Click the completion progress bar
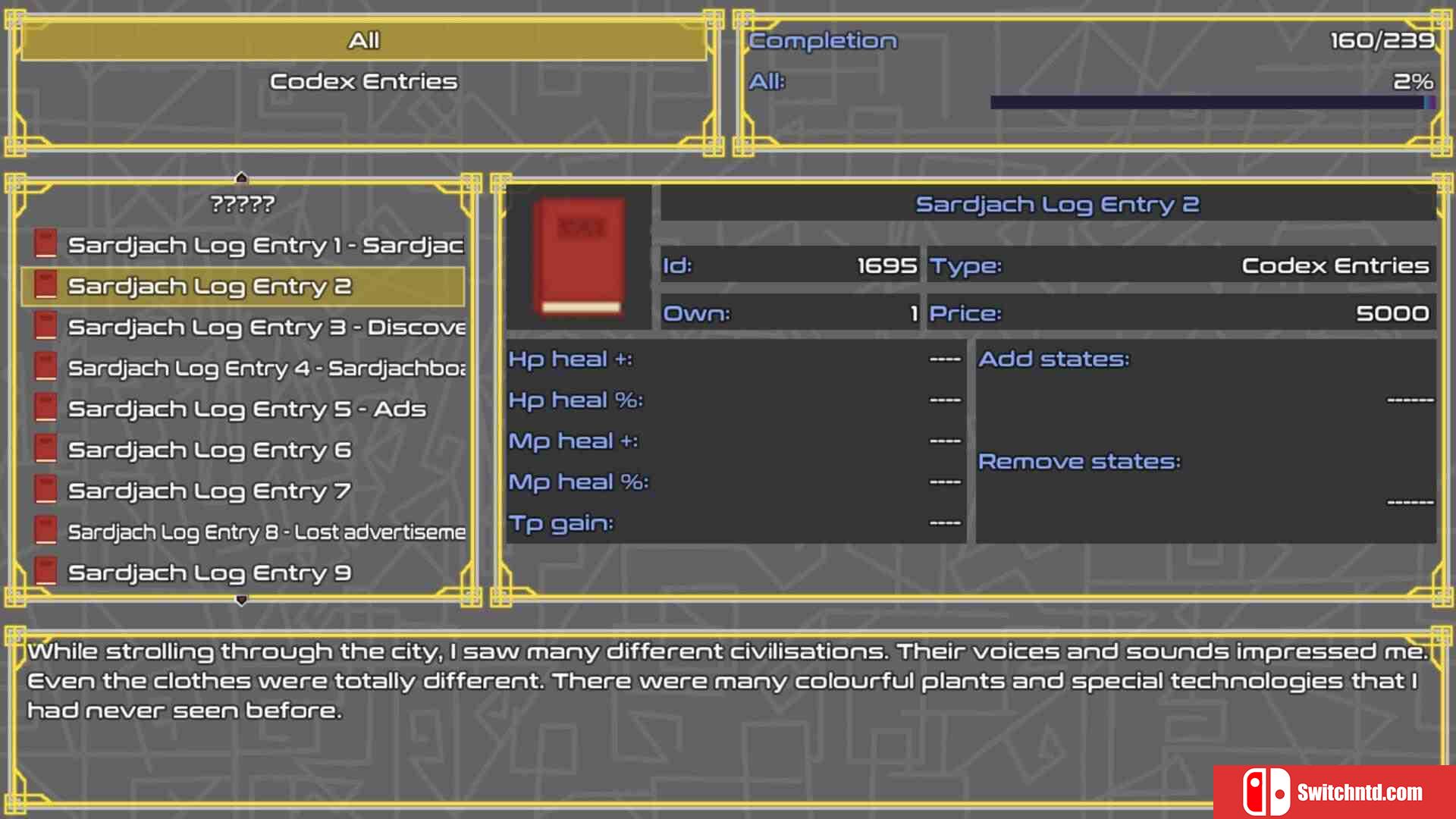 click(1213, 102)
